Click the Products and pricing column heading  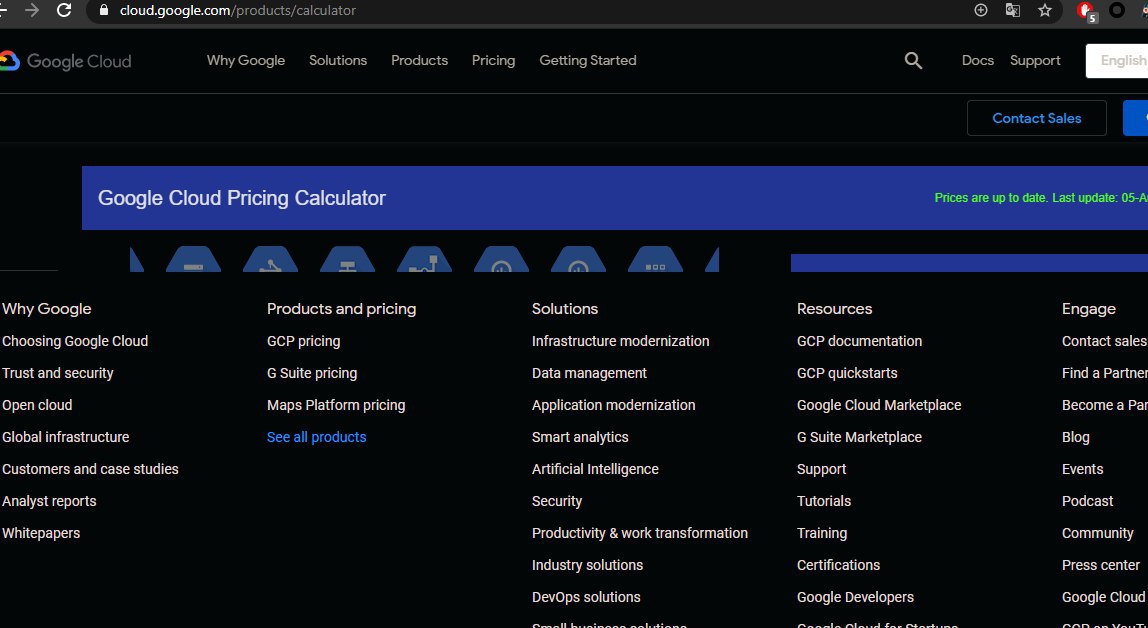click(341, 309)
